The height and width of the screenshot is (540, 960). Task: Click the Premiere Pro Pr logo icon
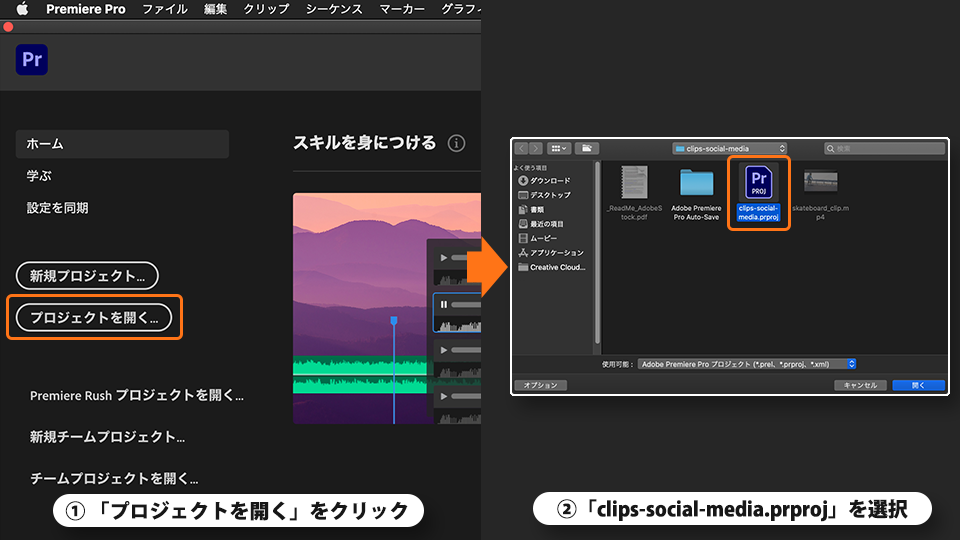[x=32, y=59]
